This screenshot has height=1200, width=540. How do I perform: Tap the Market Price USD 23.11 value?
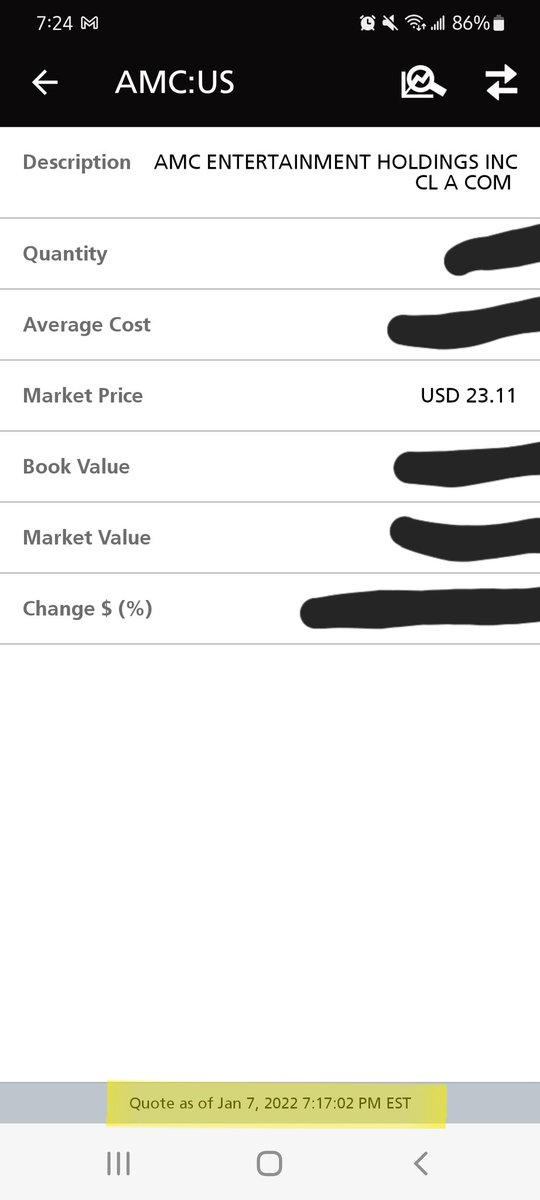[x=468, y=395]
